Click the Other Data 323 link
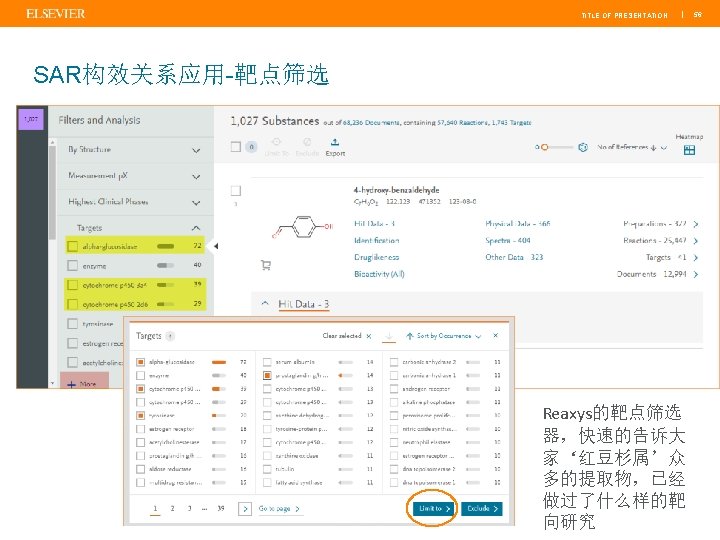720x540 pixels. 514,258
